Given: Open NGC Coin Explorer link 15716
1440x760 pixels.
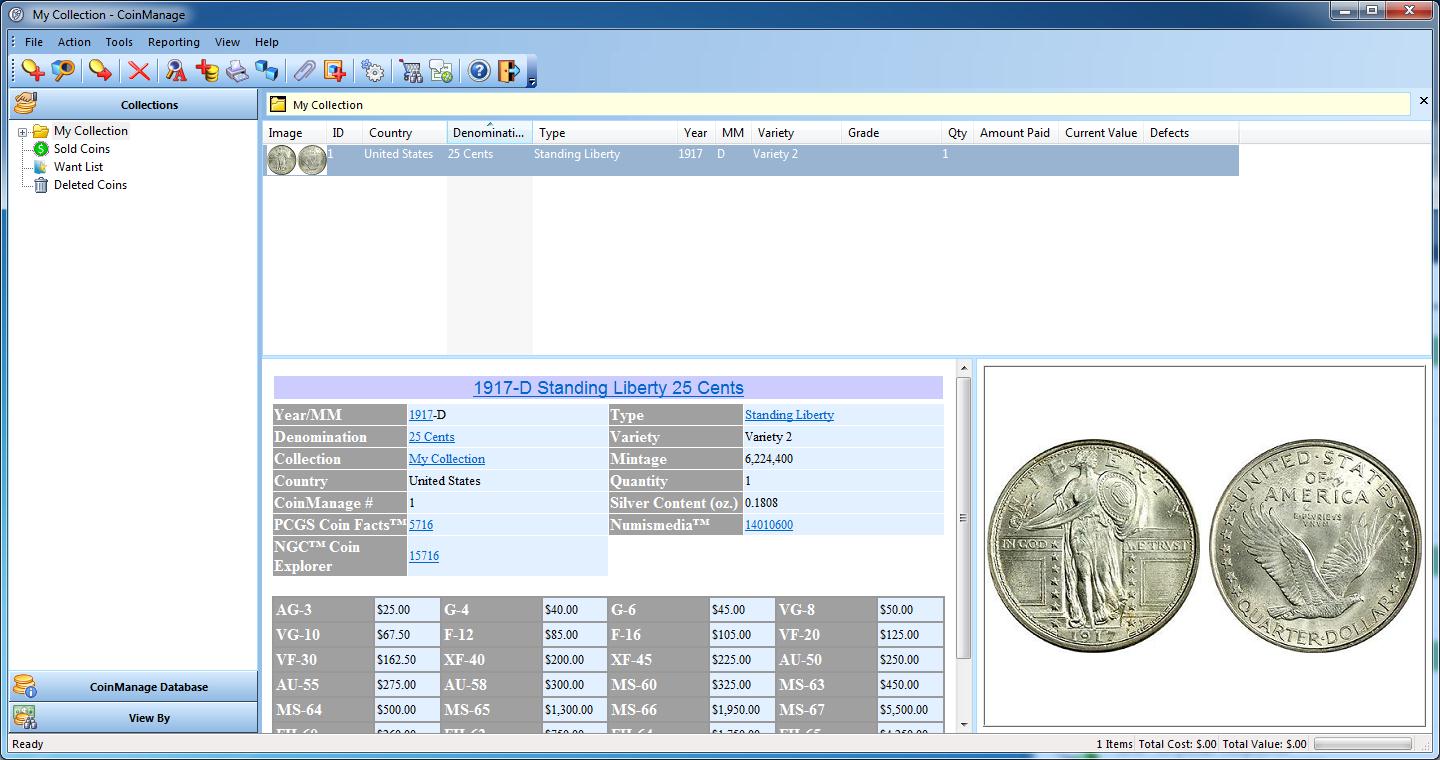Looking at the screenshot, I should (424, 556).
